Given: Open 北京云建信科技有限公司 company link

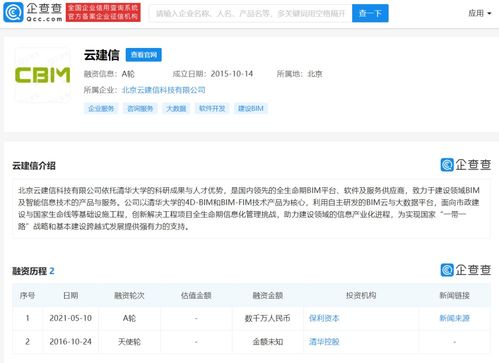Looking at the screenshot, I should pos(163,90).
